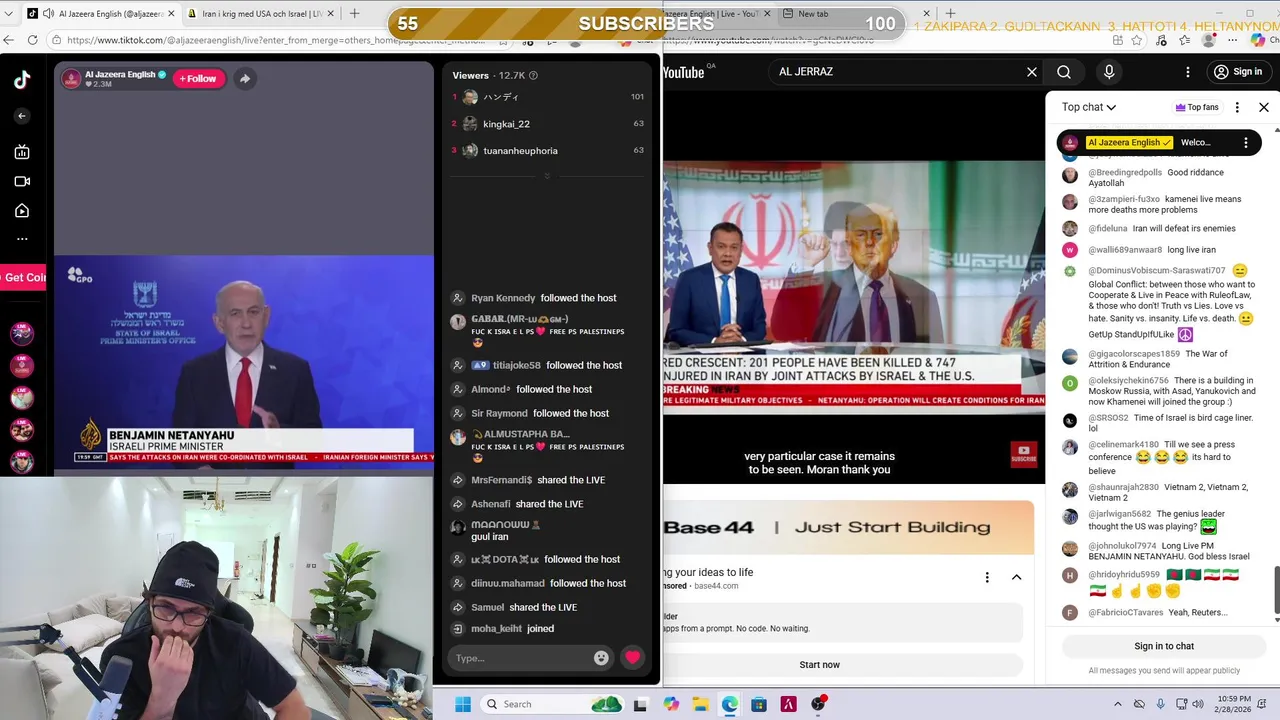This screenshot has height=720, width=1280.
Task: Open the home icon in TikTok sidebar
Action: point(22,210)
